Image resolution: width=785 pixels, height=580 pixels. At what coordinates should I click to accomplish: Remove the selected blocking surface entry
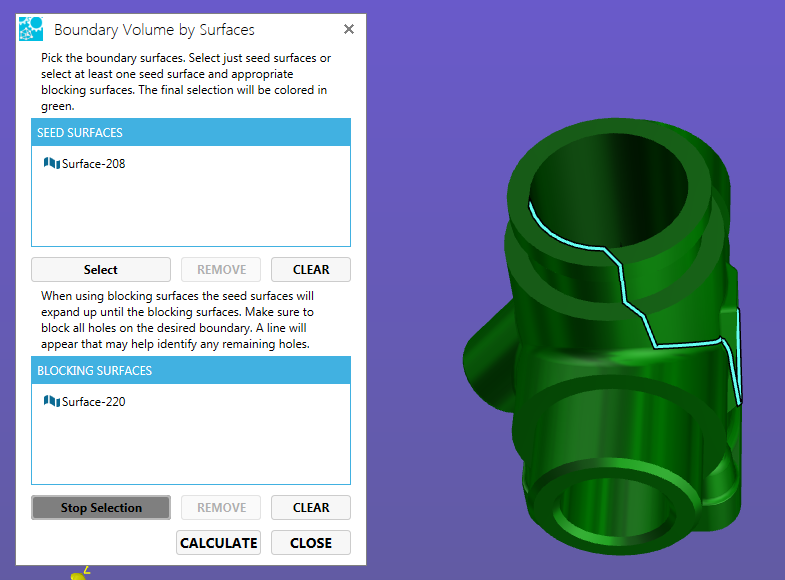pyautogui.click(x=221, y=507)
